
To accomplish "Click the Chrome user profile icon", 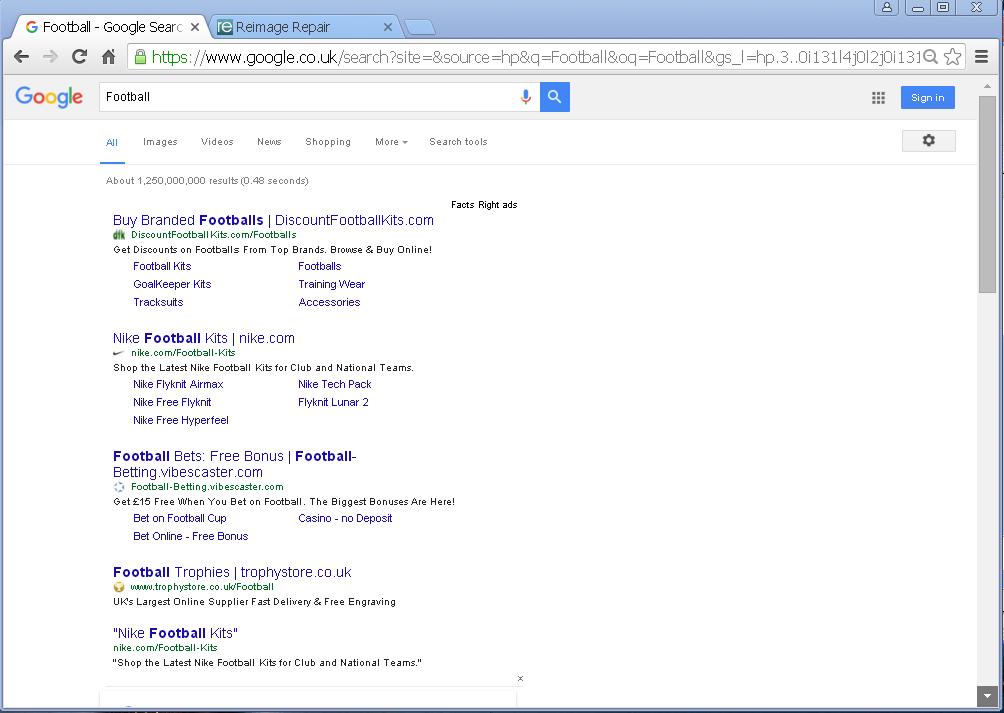I will 887,7.
